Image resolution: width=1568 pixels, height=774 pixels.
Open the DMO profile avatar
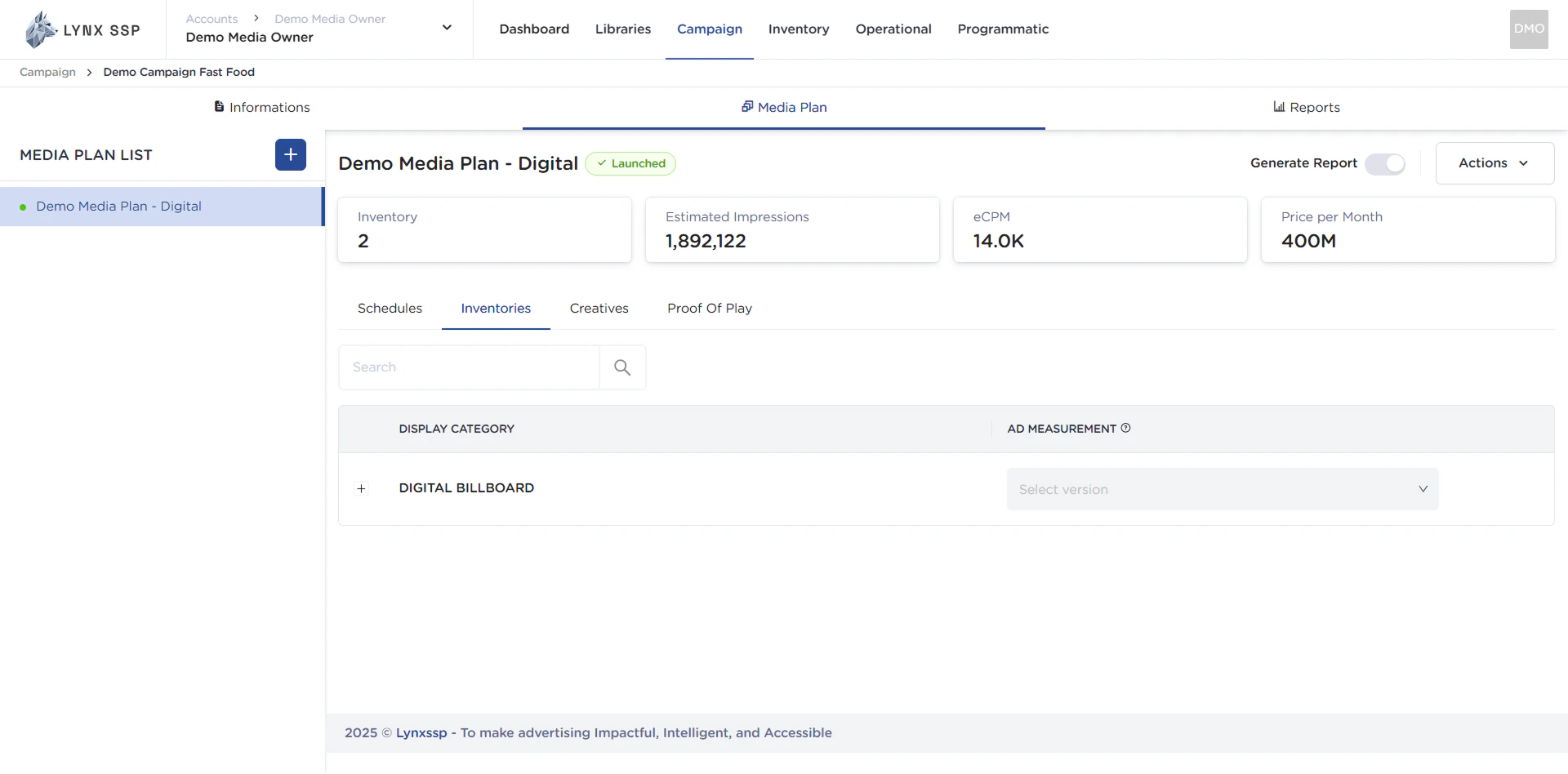pos(1528,29)
